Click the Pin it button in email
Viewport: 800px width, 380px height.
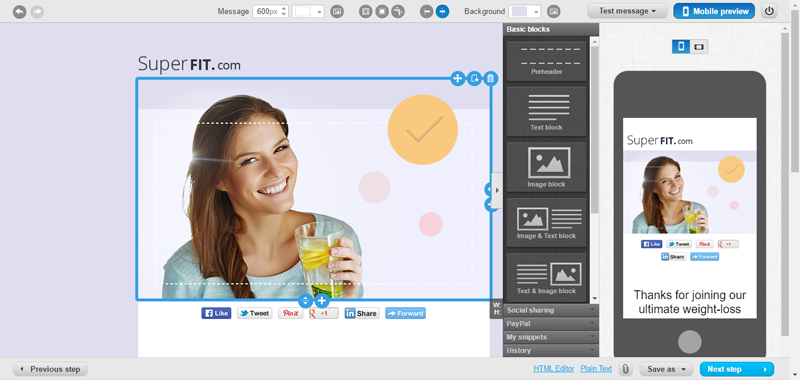[290, 313]
